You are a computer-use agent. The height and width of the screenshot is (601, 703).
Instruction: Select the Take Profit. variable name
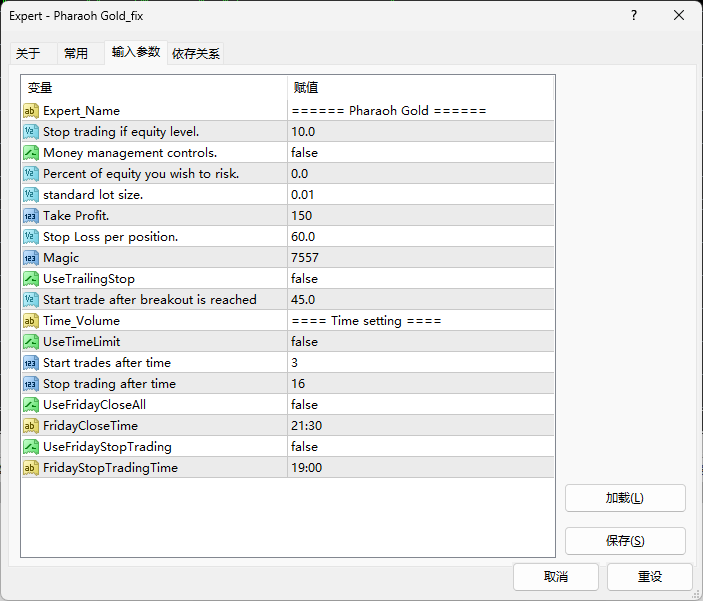(76, 216)
